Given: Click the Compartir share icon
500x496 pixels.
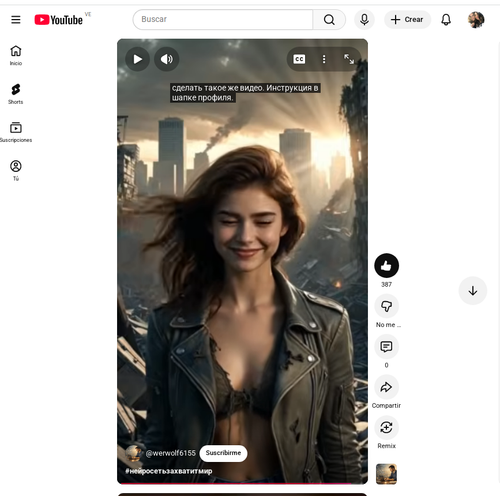Looking at the screenshot, I should point(386,387).
